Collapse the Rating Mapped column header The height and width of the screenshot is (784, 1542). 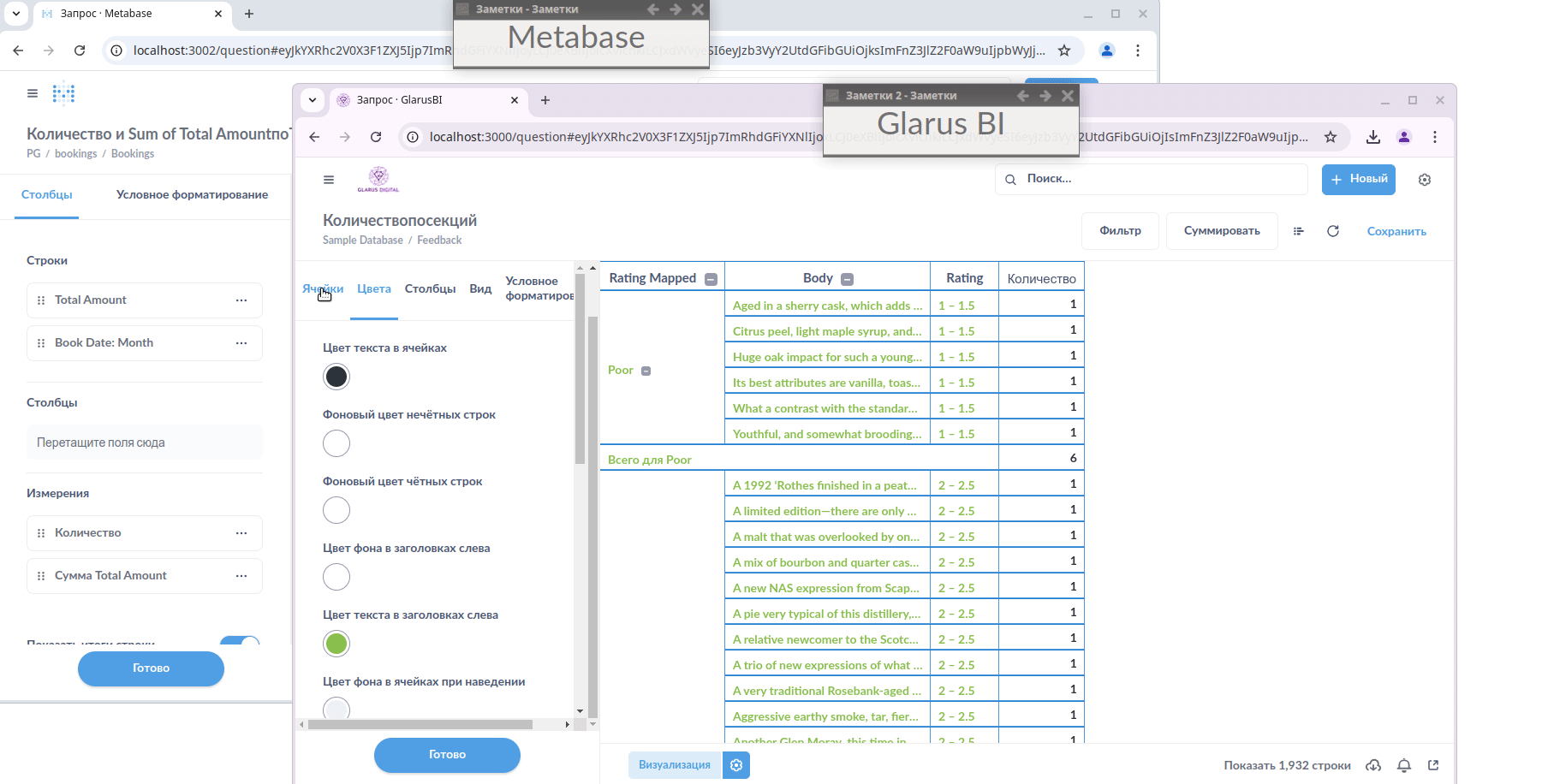point(711,279)
